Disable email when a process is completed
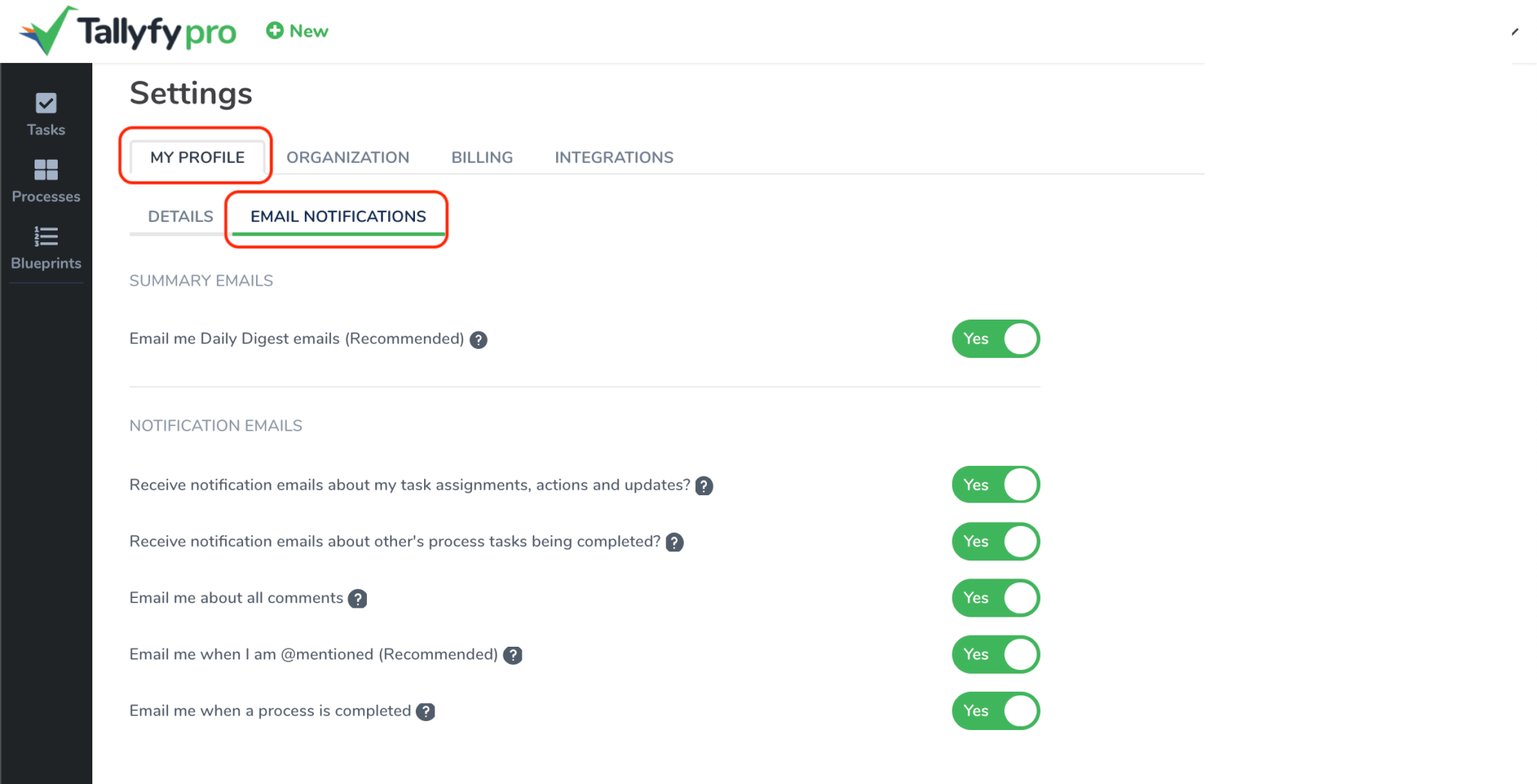The width and height of the screenshot is (1537, 784). 995,710
